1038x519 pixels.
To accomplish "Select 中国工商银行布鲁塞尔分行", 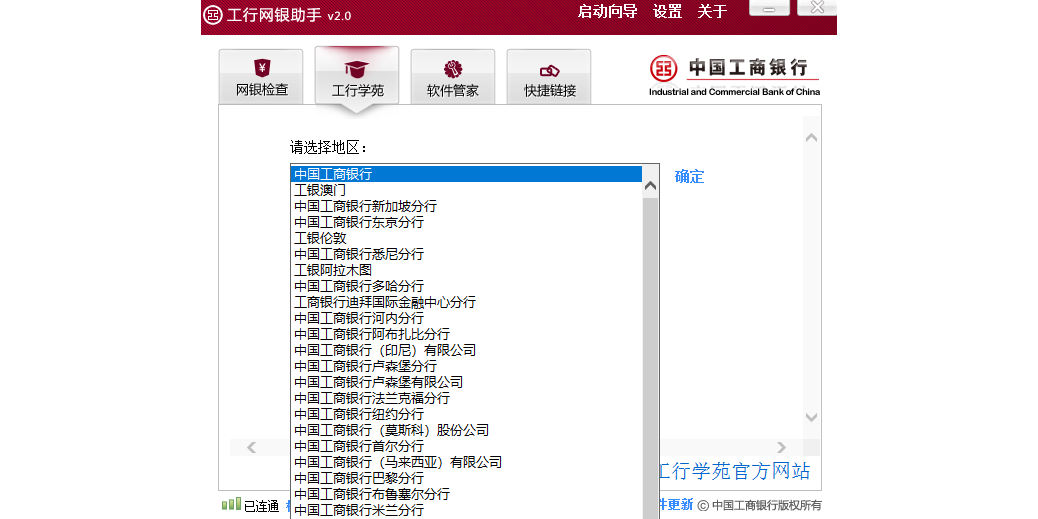I will tap(466, 494).
